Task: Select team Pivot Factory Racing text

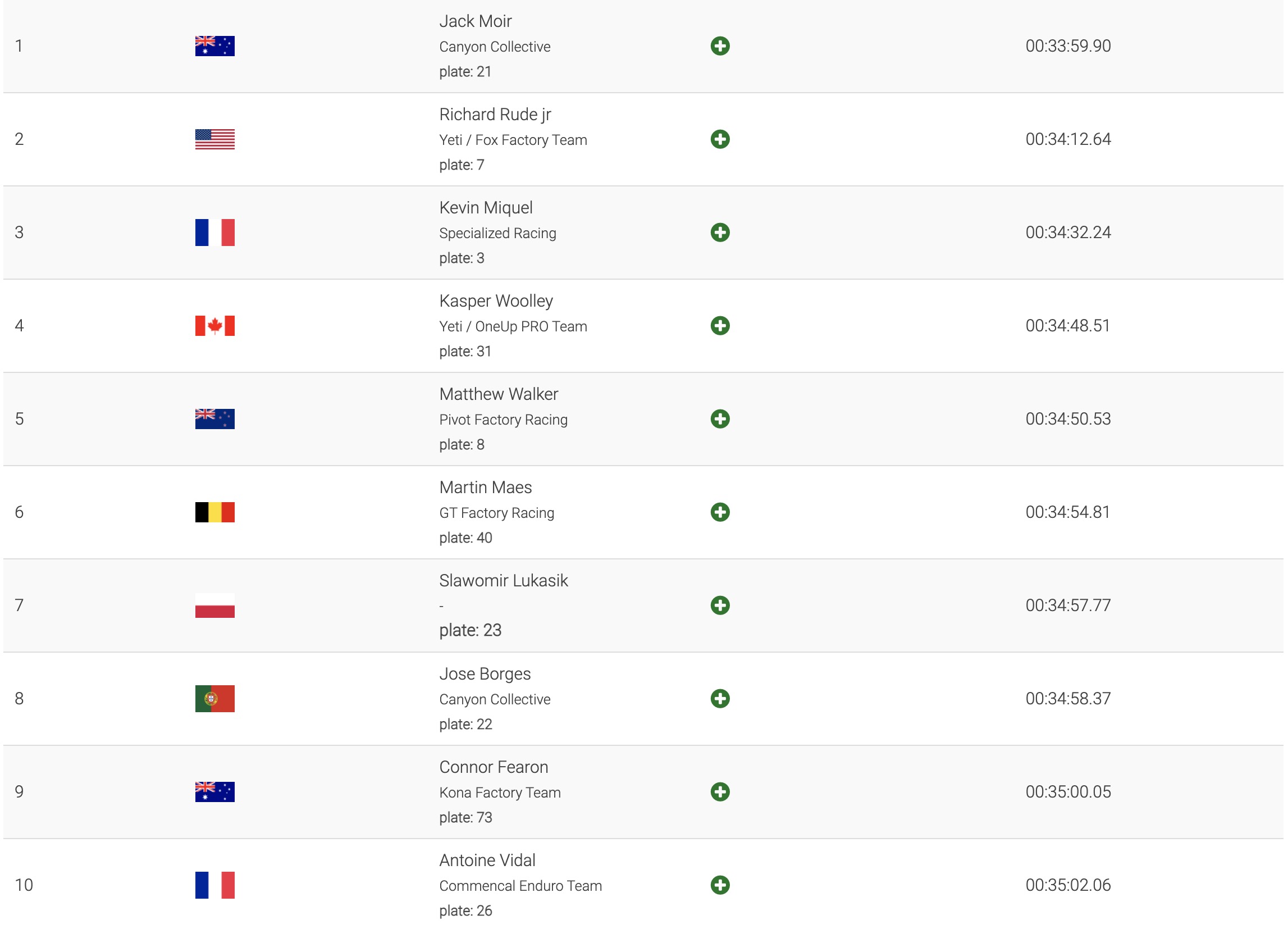Action: (503, 420)
